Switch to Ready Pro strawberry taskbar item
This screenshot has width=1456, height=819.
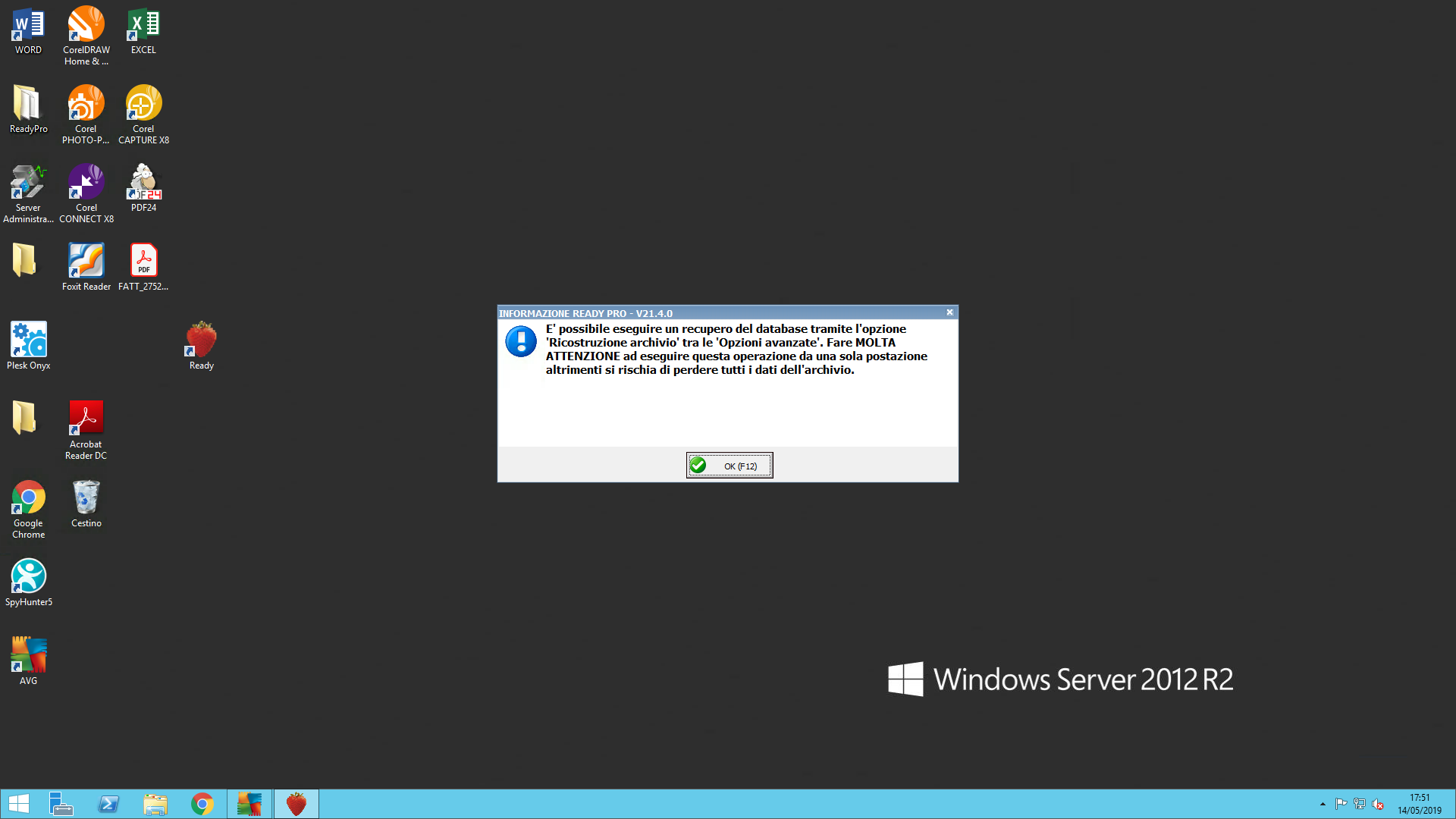[x=297, y=804]
